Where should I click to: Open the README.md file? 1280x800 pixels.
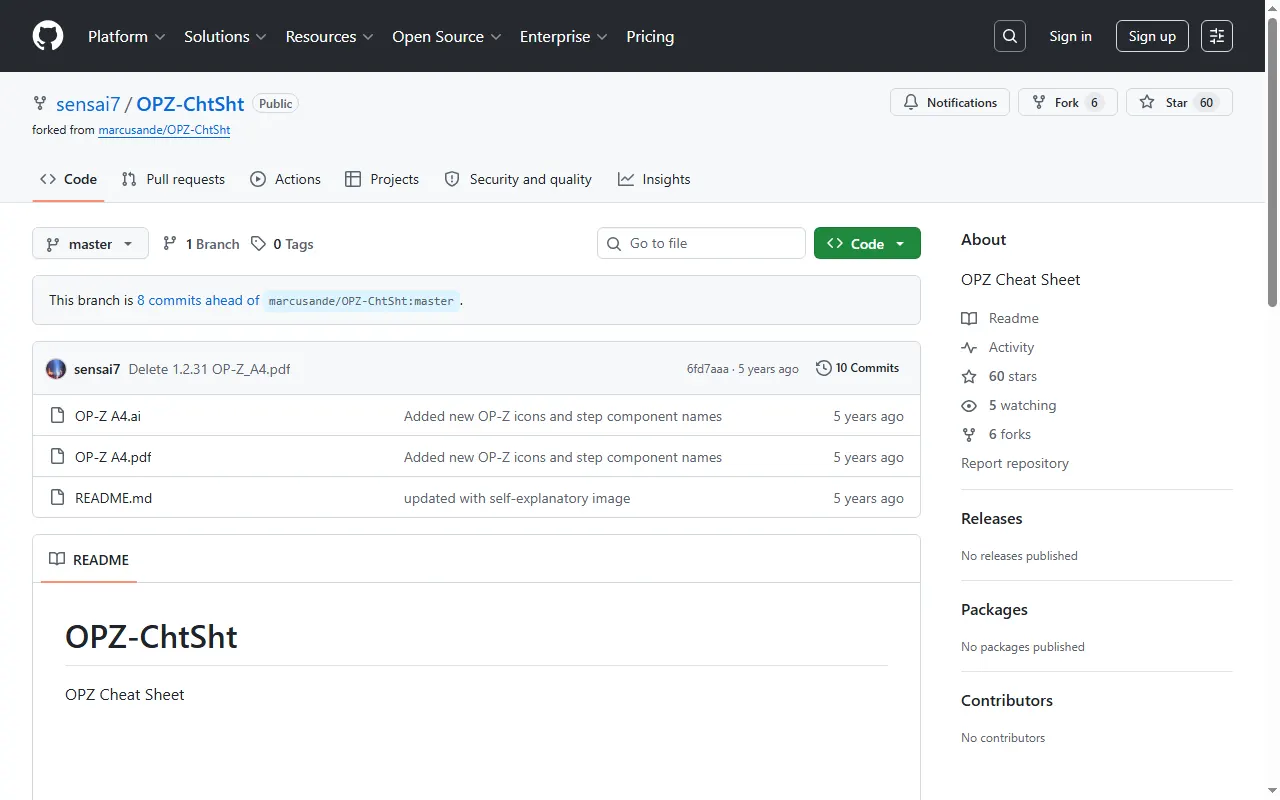[x=113, y=498]
